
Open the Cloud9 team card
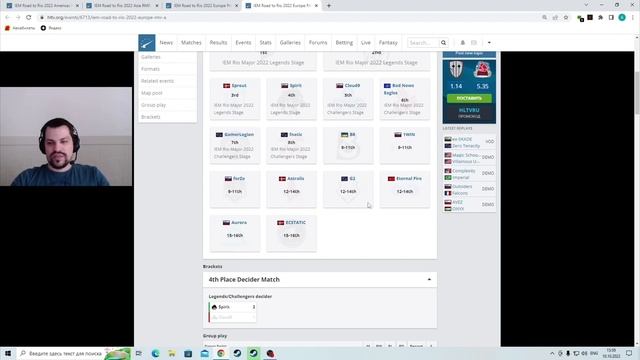pos(348,99)
